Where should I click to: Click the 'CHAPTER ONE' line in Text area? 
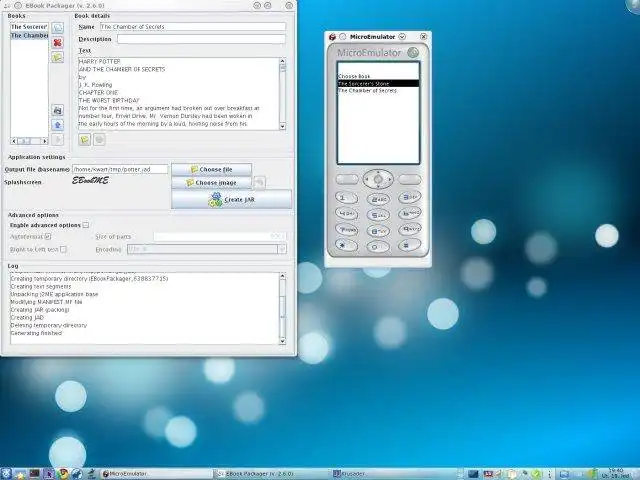coord(98,93)
